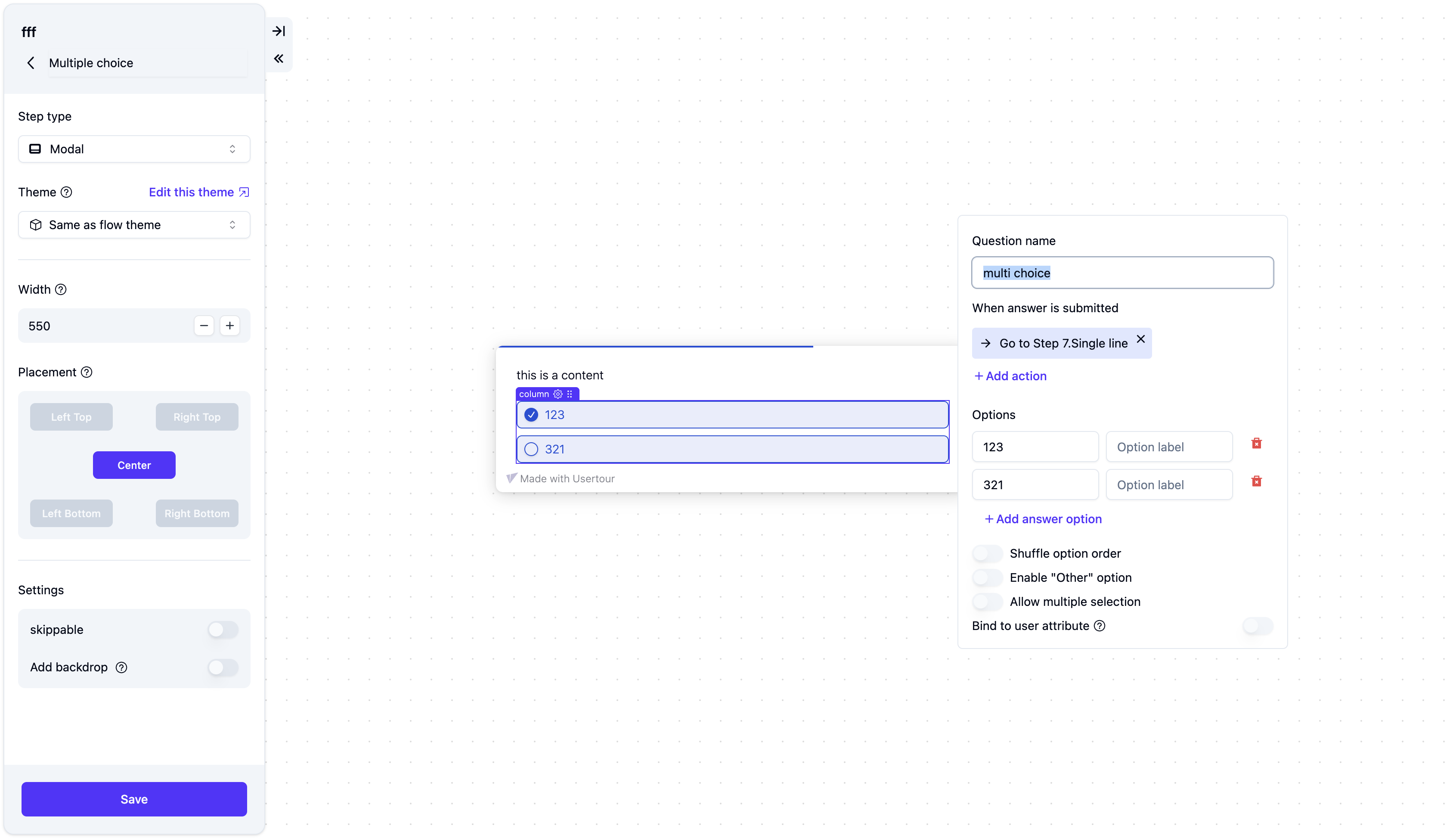
Task: Open the Same as flow theme dropdown
Action: click(134, 225)
